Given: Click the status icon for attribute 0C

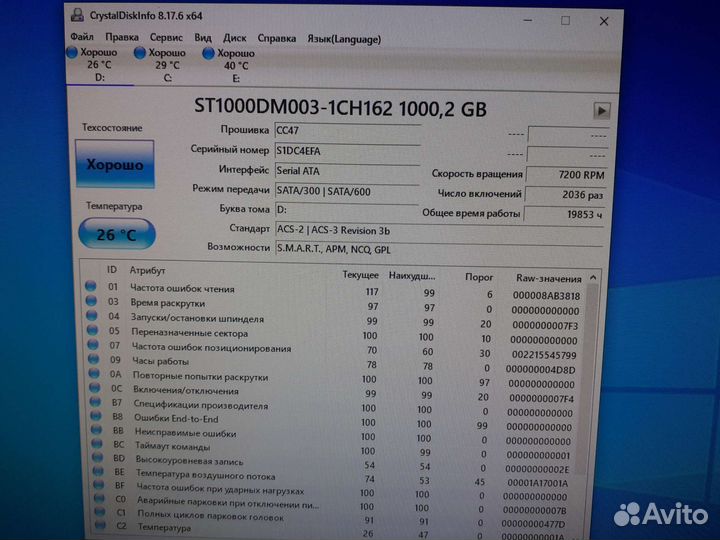Looking at the screenshot, I should click(95, 388).
